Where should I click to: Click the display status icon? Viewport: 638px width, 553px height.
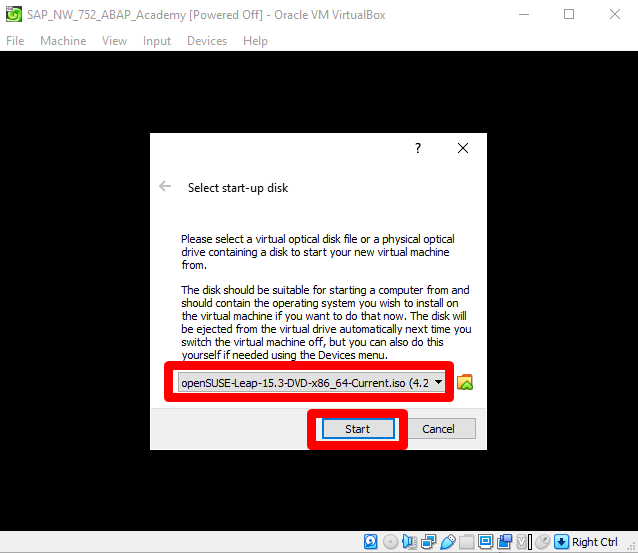(485, 542)
